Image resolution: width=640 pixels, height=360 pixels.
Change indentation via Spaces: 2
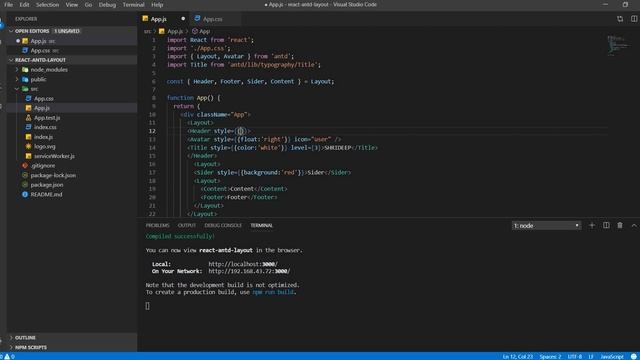(x=550, y=356)
